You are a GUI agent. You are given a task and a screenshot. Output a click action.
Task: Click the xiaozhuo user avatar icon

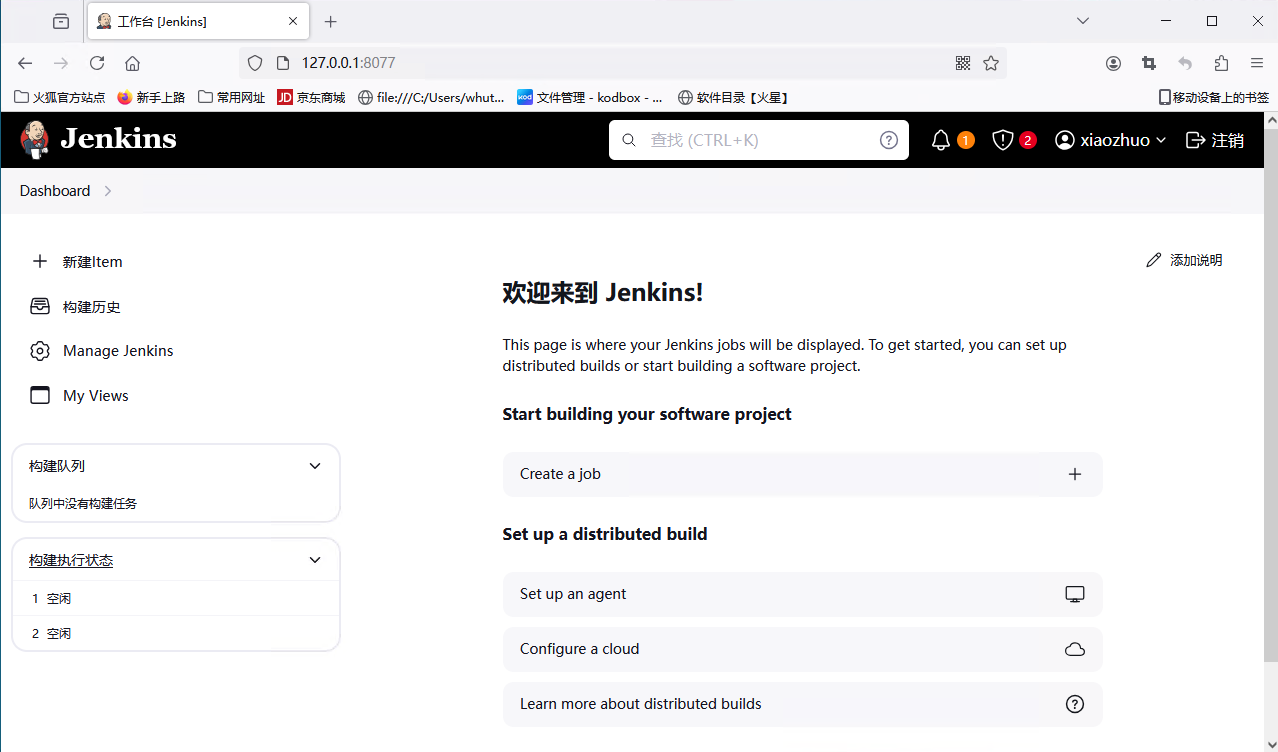coord(1065,140)
